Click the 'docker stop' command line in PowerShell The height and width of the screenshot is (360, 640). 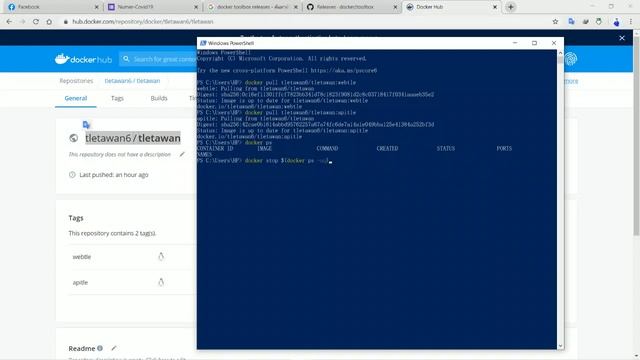[264, 161]
